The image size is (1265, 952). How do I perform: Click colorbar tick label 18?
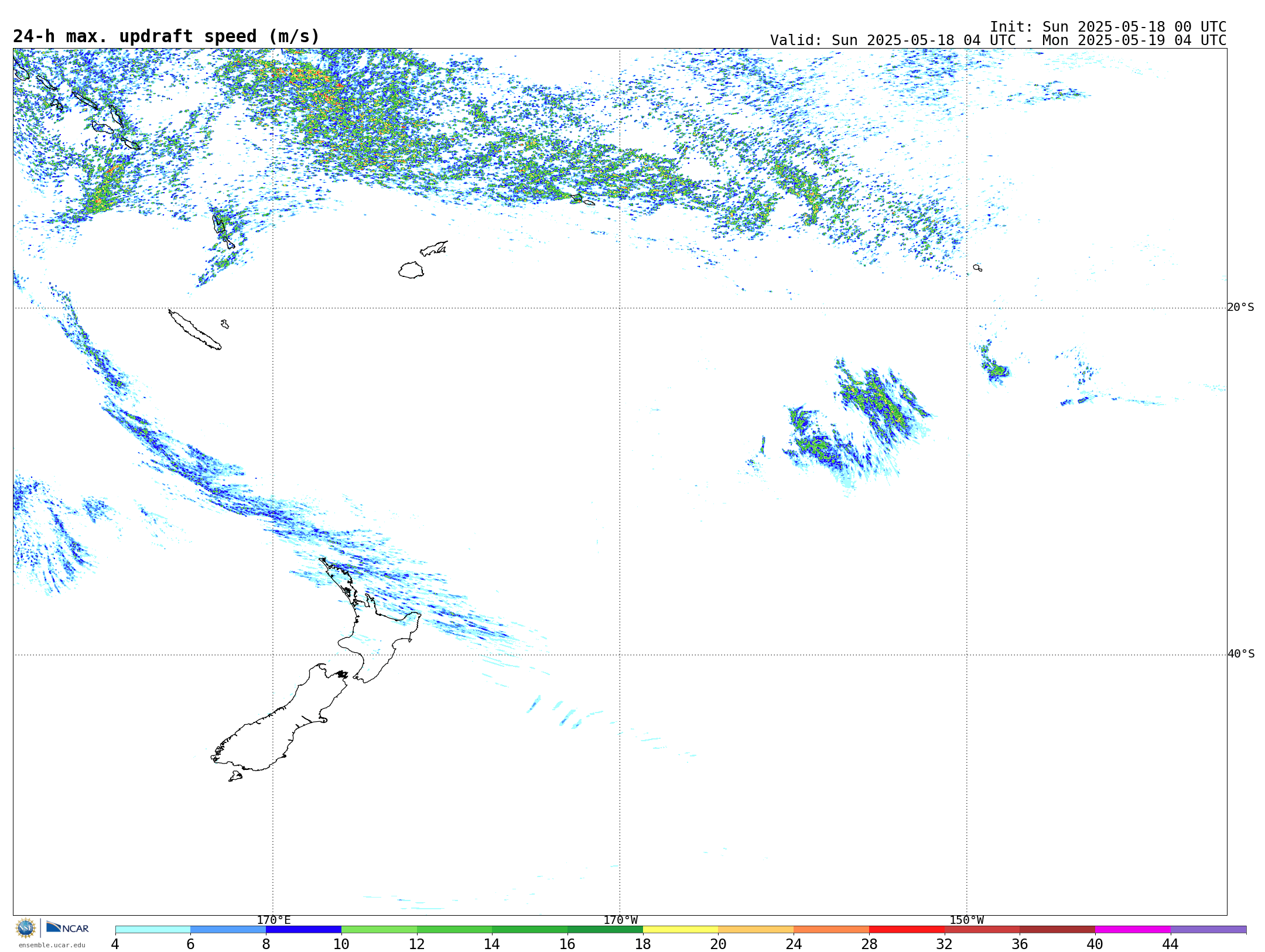[x=642, y=944]
